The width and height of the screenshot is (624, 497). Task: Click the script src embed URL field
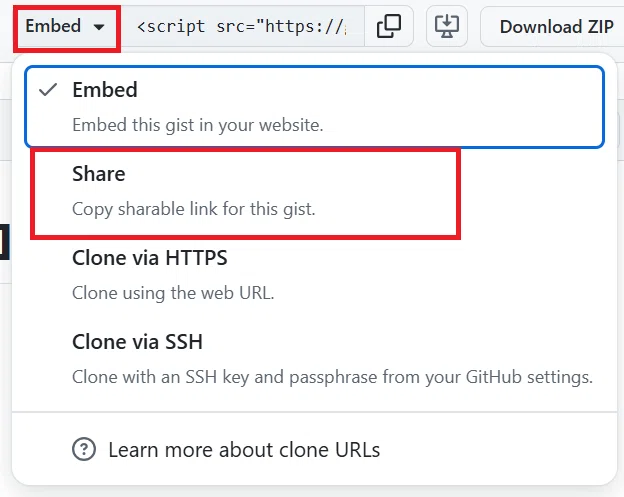tap(242, 27)
